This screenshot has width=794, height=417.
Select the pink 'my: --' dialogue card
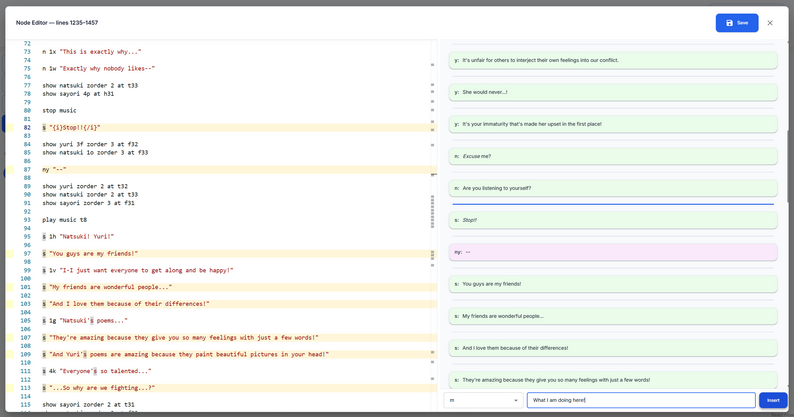(612, 252)
